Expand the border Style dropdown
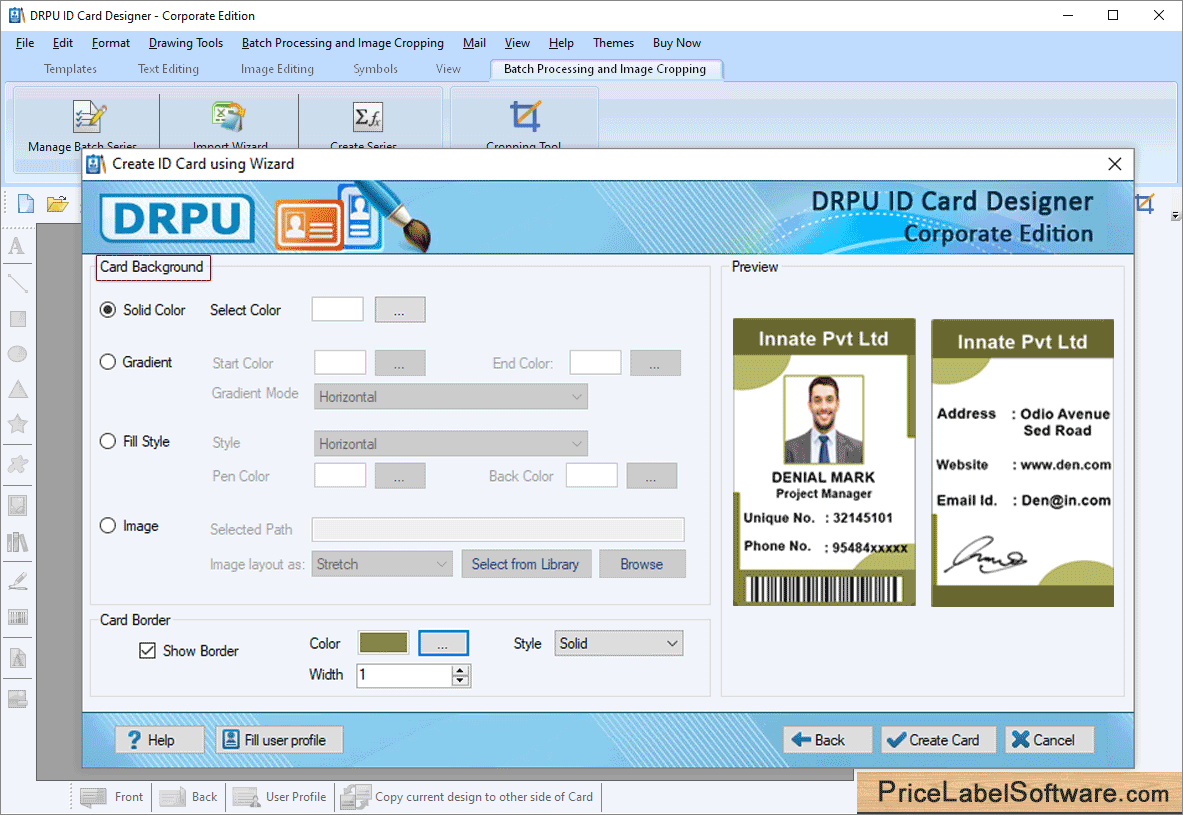 point(618,643)
